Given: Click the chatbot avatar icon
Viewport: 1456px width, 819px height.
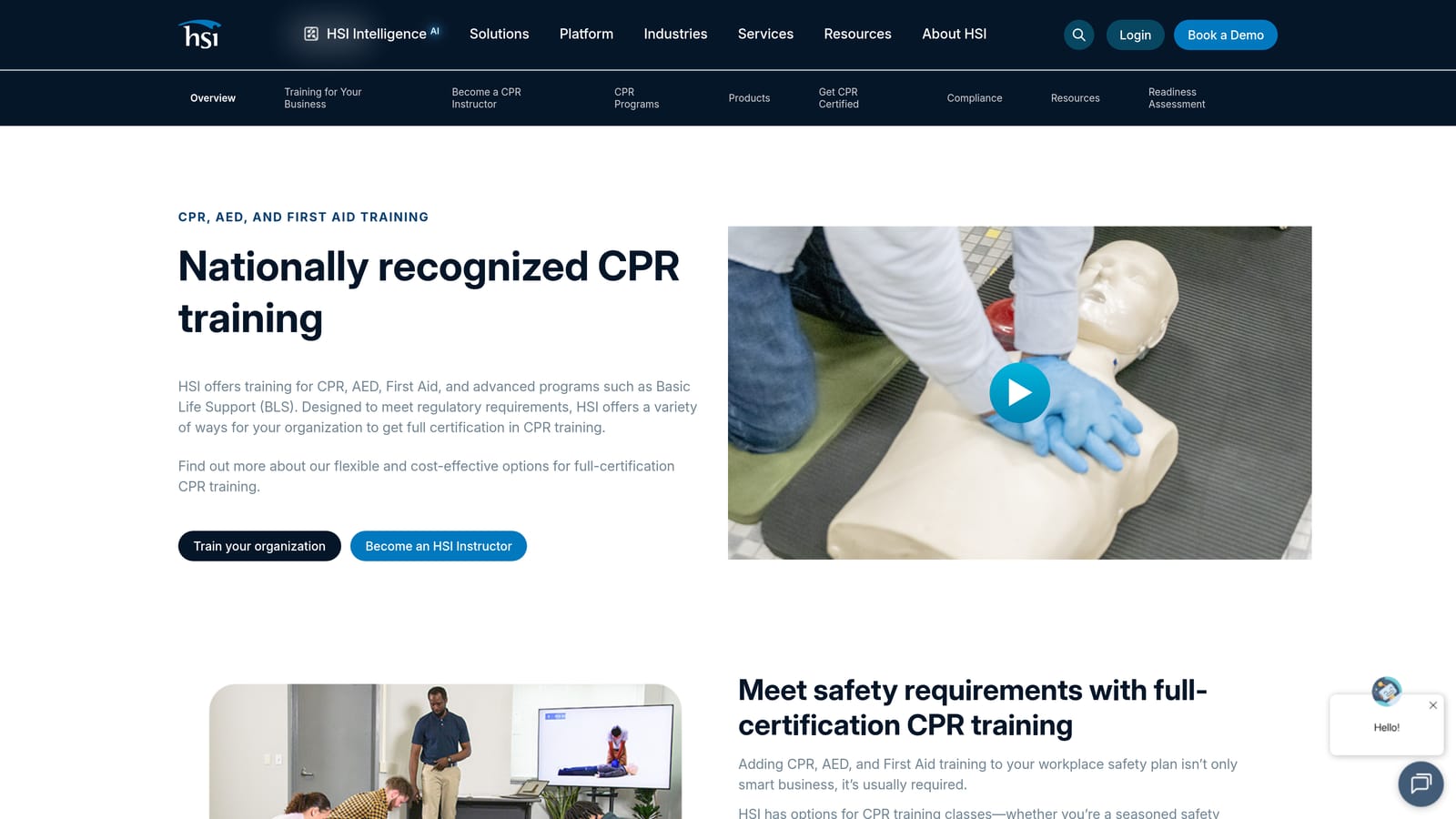Looking at the screenshot, I should (1387, 691).
